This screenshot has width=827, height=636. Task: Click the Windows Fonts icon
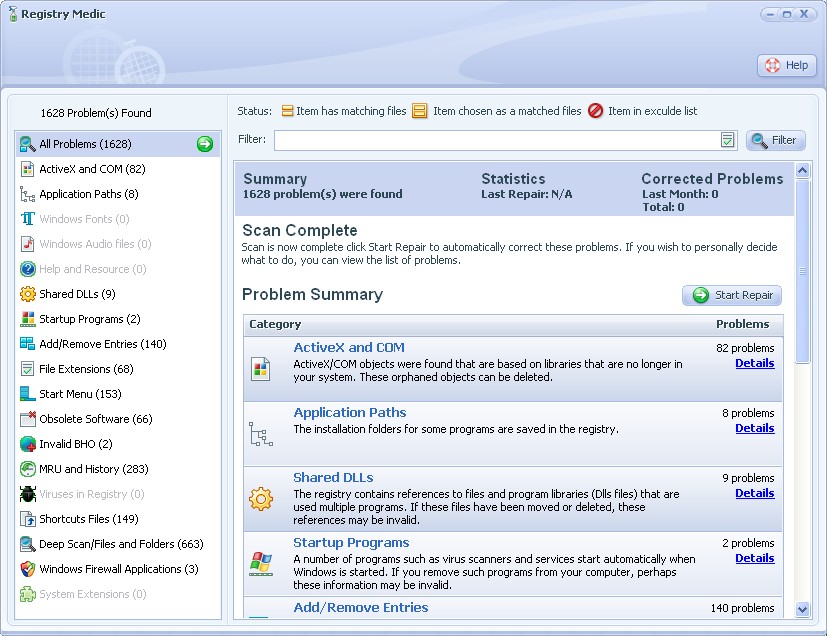[x=27, y=219]
